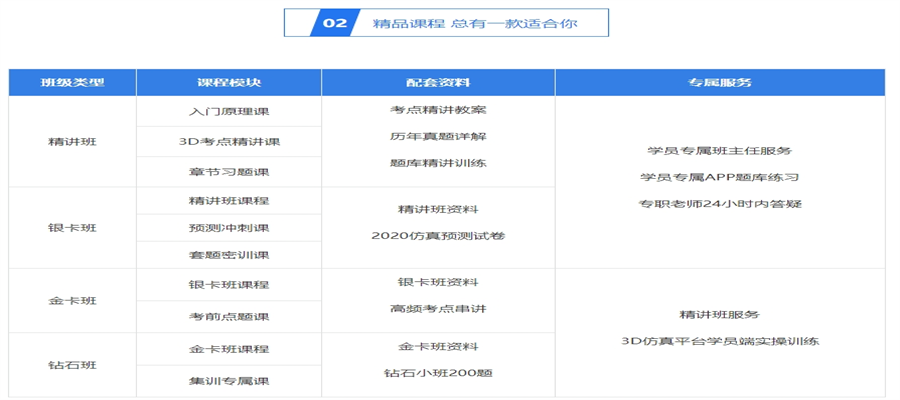
Task: Select the 集训专属课 course cell
Action: pos(229,380)
